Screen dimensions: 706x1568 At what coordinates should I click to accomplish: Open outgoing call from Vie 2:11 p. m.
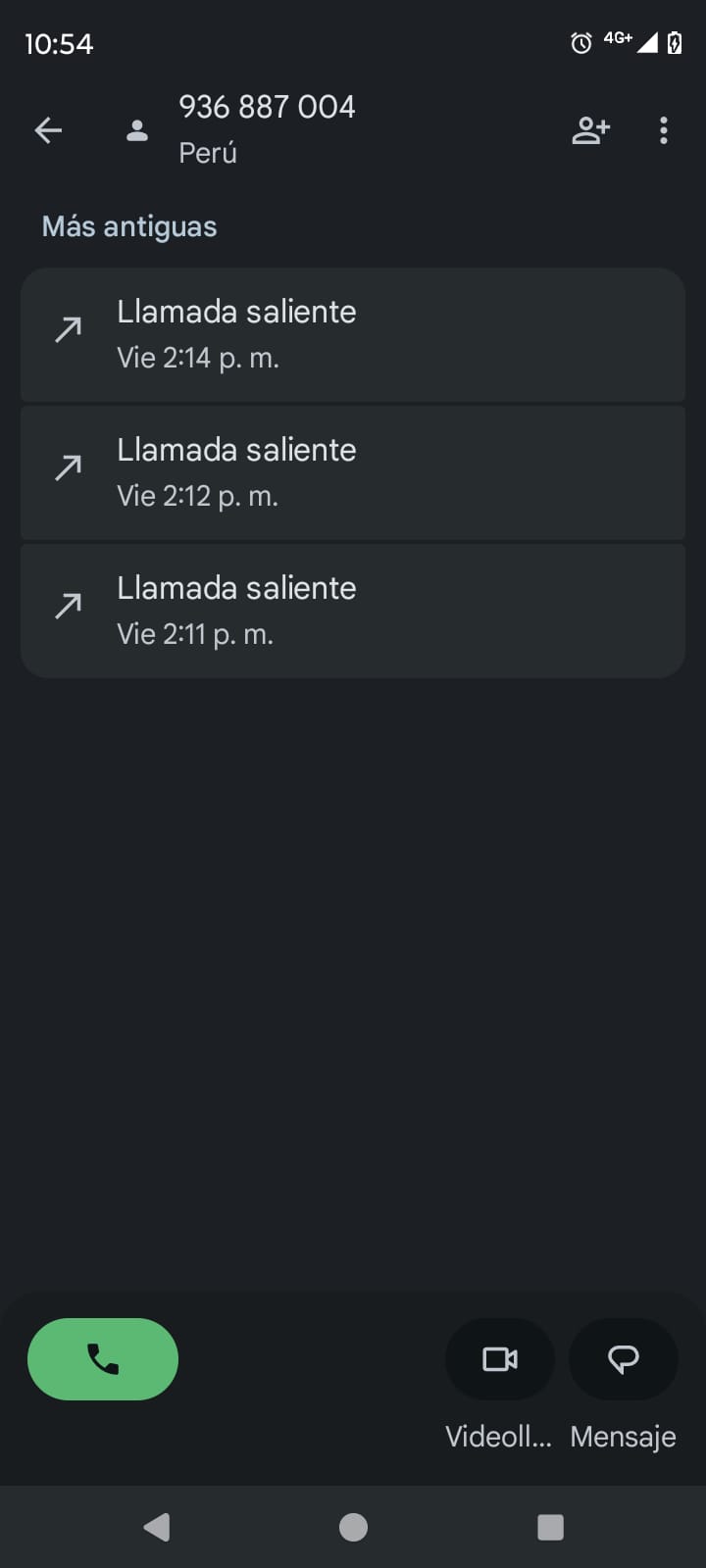tap(353, 611)
